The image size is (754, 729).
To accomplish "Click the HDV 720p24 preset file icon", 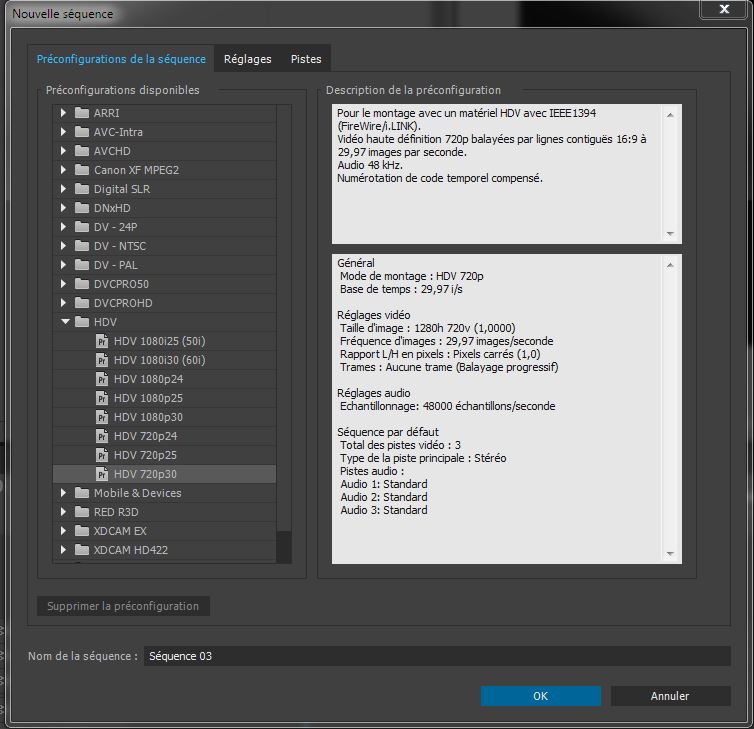I will coord(102,436).
